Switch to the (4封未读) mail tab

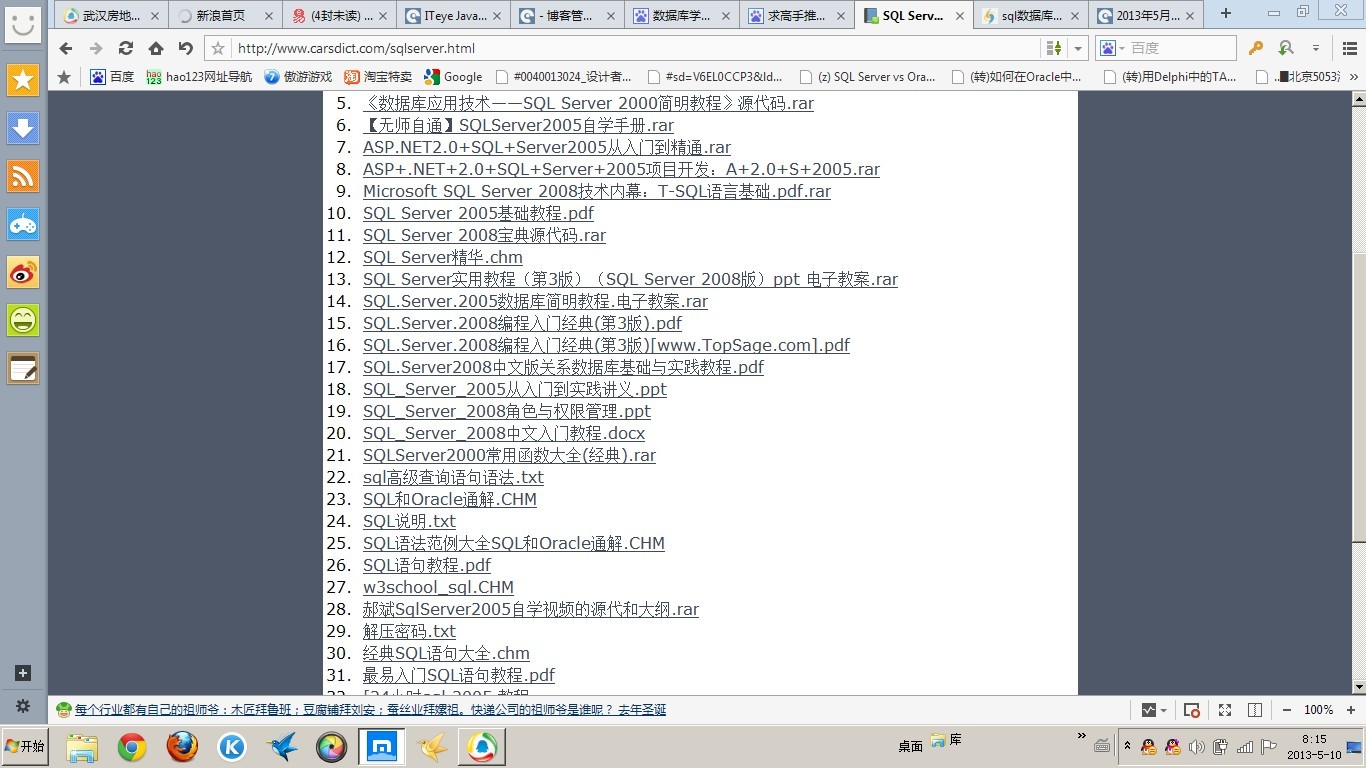[341, 16]
